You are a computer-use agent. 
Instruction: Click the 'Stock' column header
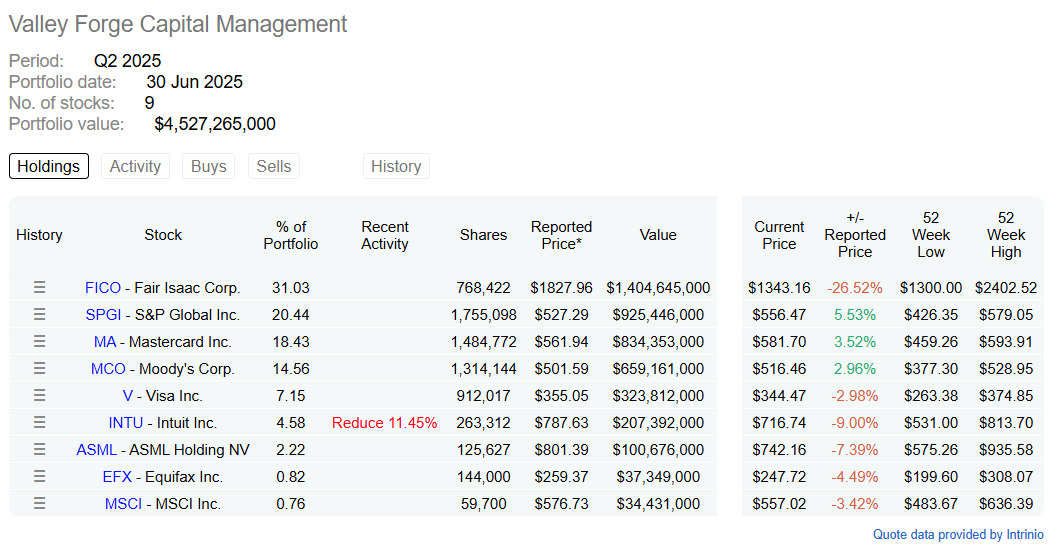pos(163,235)
